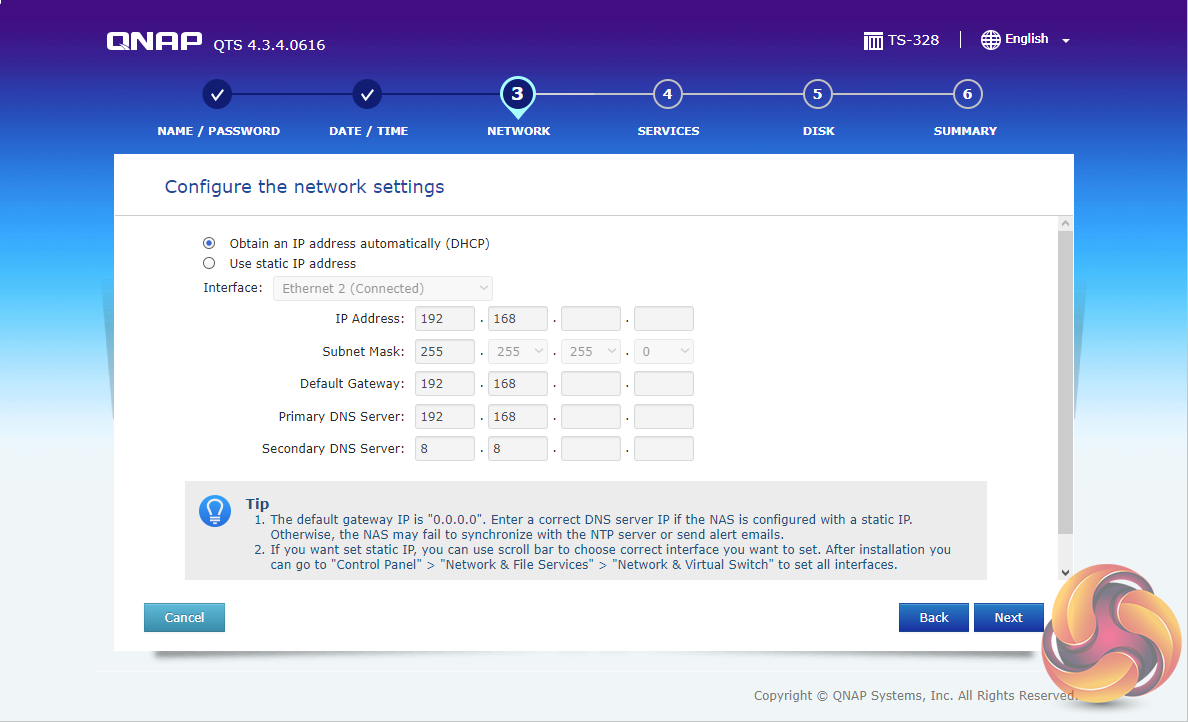The height and width of the screenshot is (722, 1188).
Task: Click Subnet Mask first octet field
Action: pos(445,352)
